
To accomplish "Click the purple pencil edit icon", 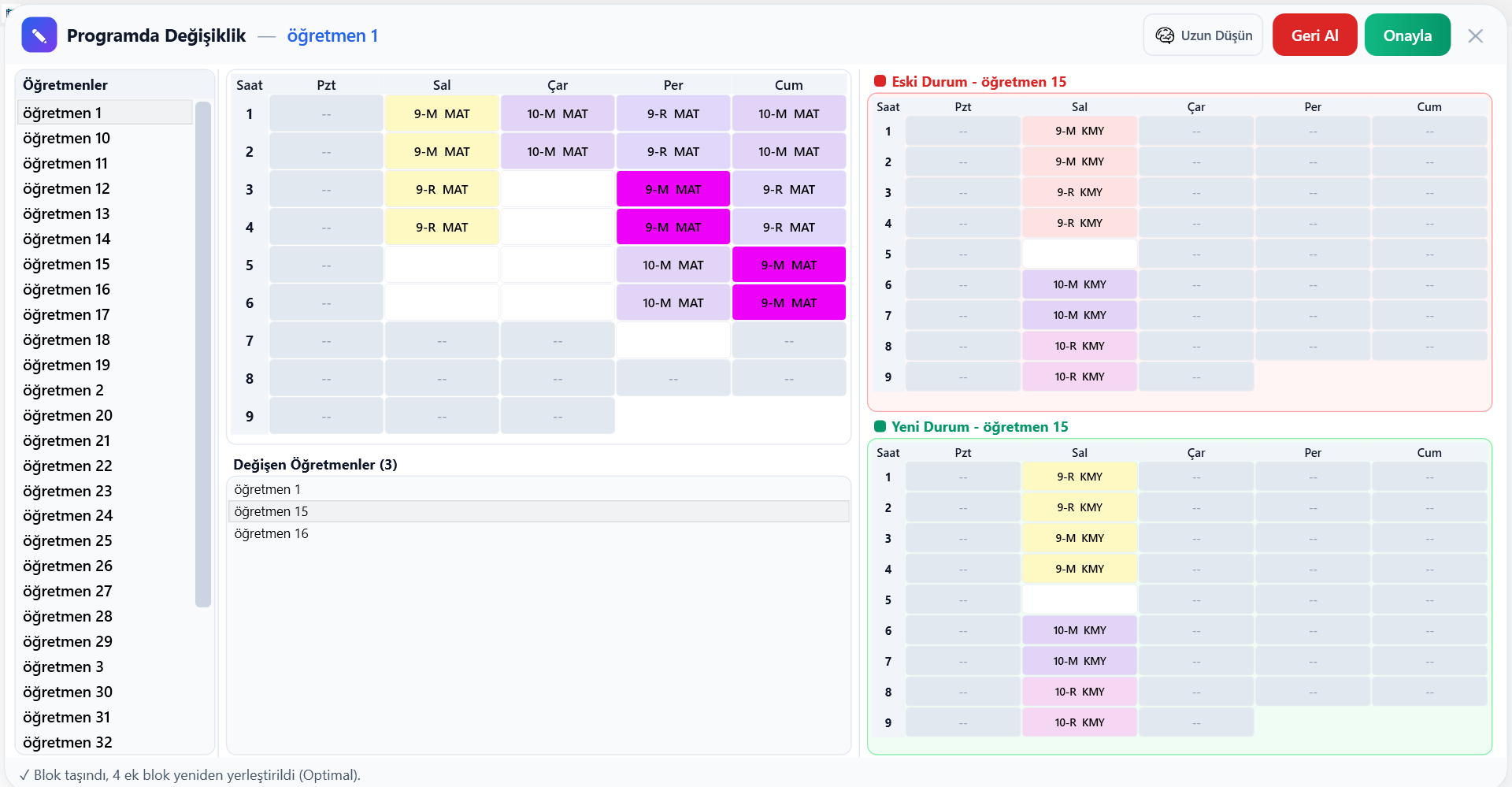I will pos(39,35).
